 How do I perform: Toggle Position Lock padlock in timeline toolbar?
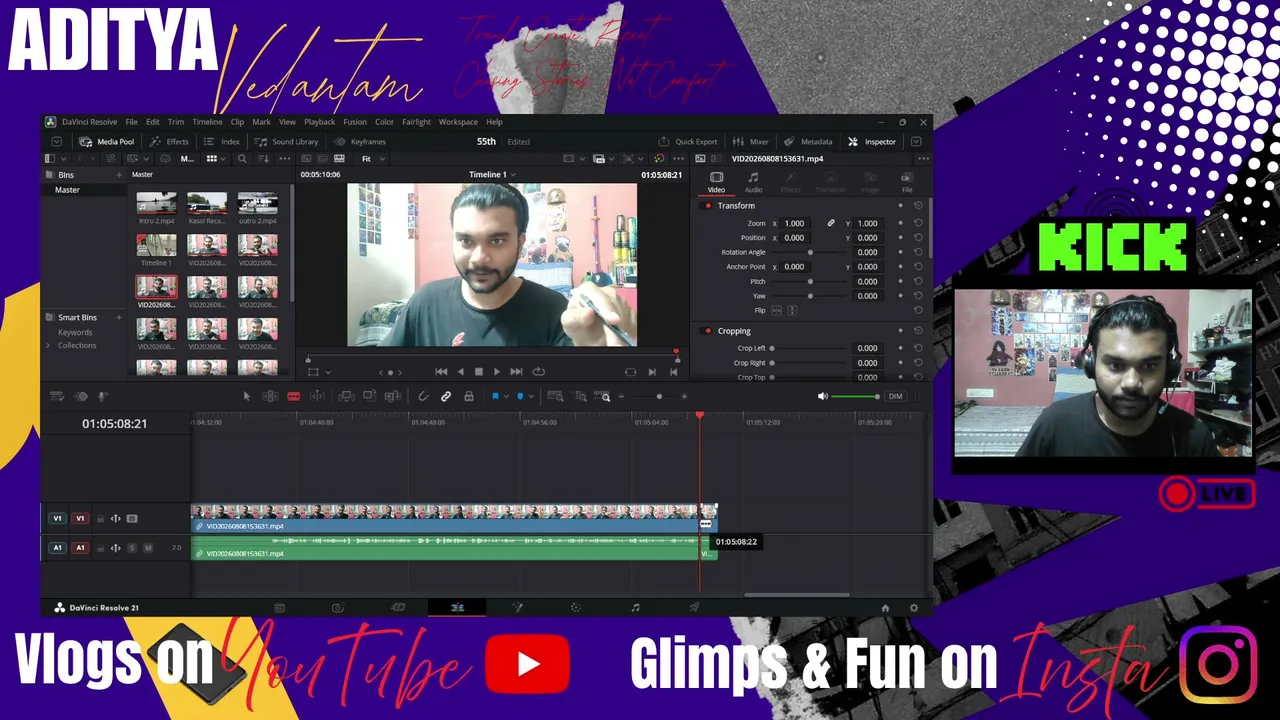468,397
